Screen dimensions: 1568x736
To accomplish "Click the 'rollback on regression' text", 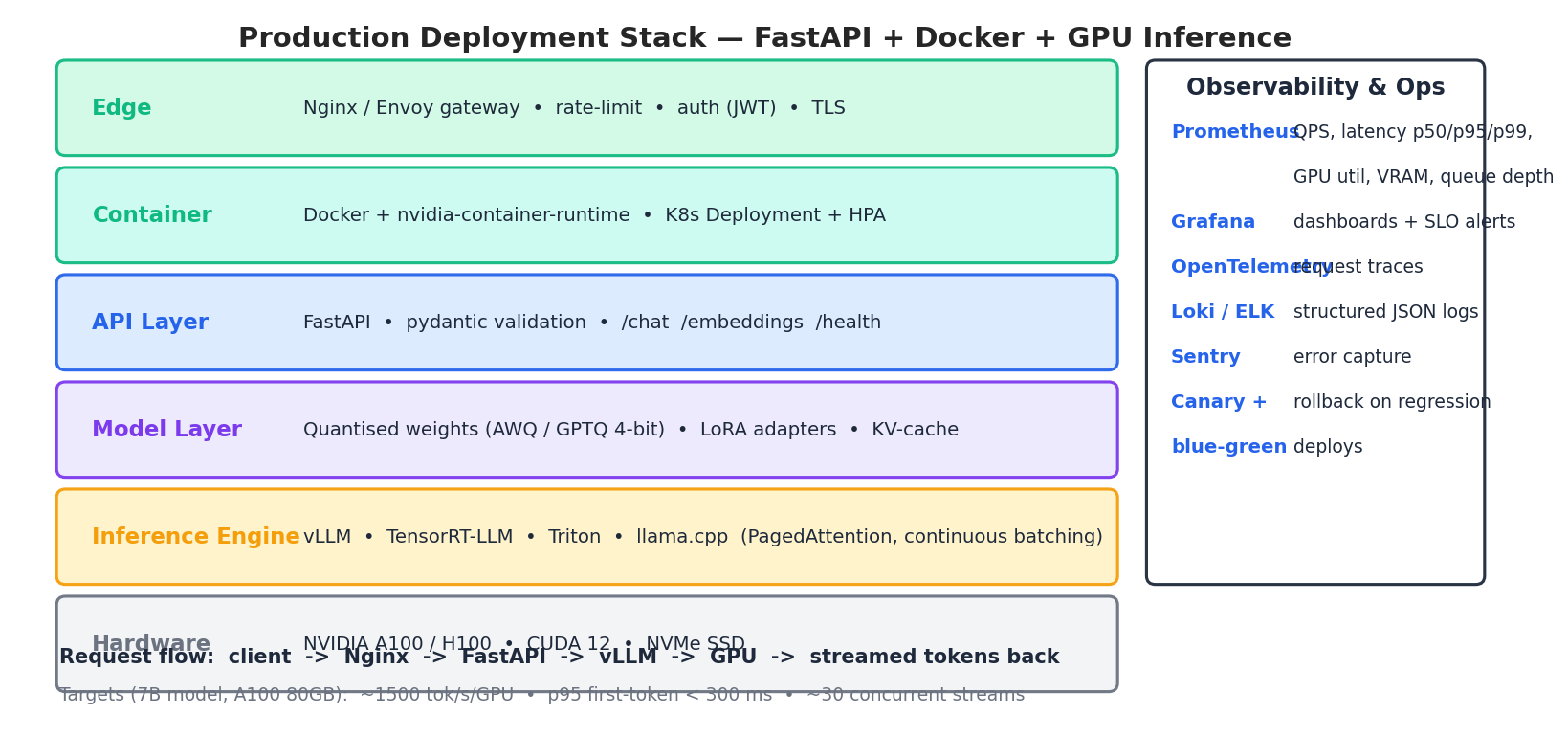I will pyautogui.click(x=1392, y=402).
